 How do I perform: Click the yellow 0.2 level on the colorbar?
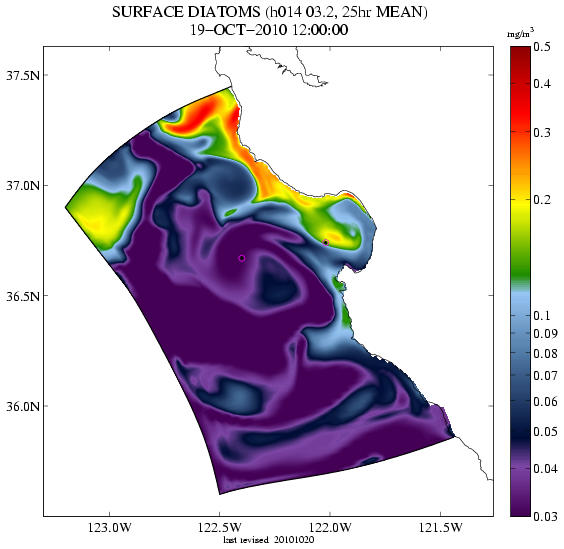[520, 200]
